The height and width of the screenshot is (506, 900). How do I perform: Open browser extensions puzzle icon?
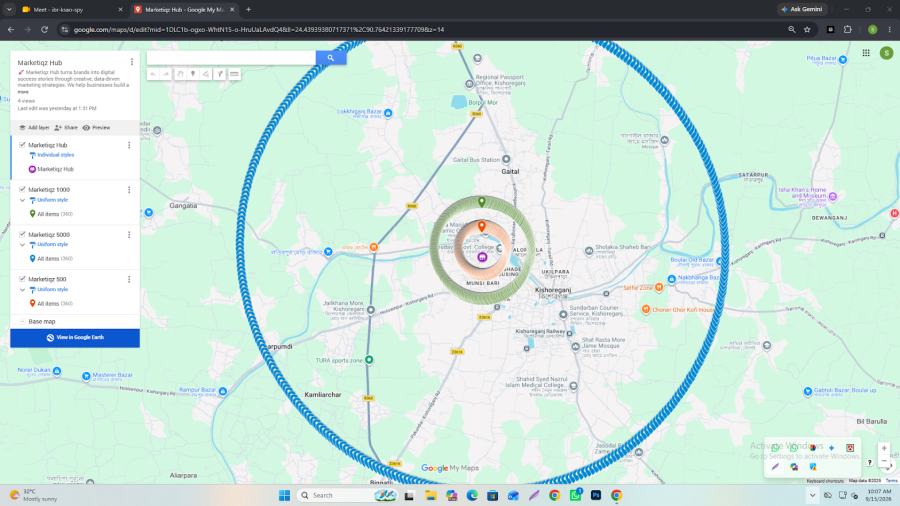[848, 29]
